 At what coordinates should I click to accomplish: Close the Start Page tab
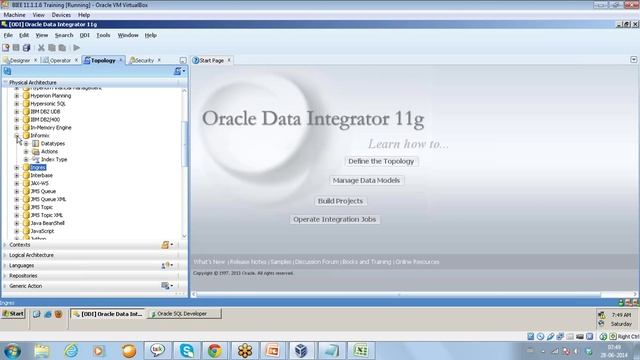229,60
